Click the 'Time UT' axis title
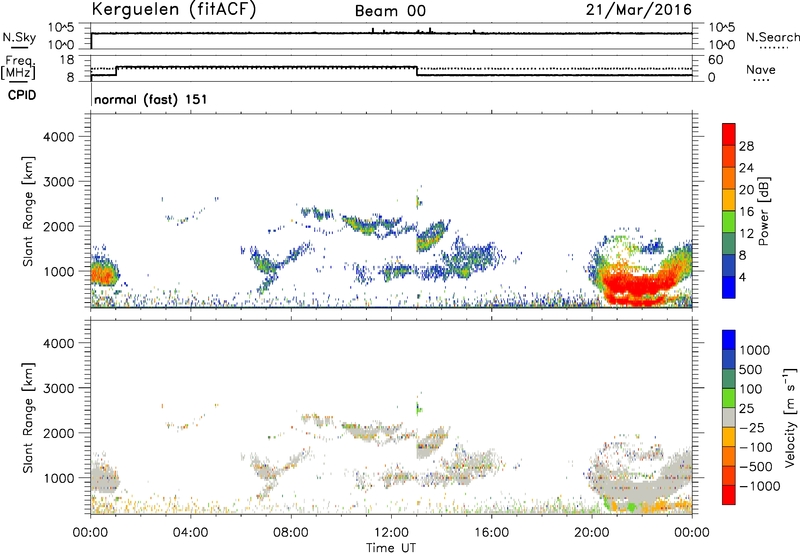 coord(391,548)
